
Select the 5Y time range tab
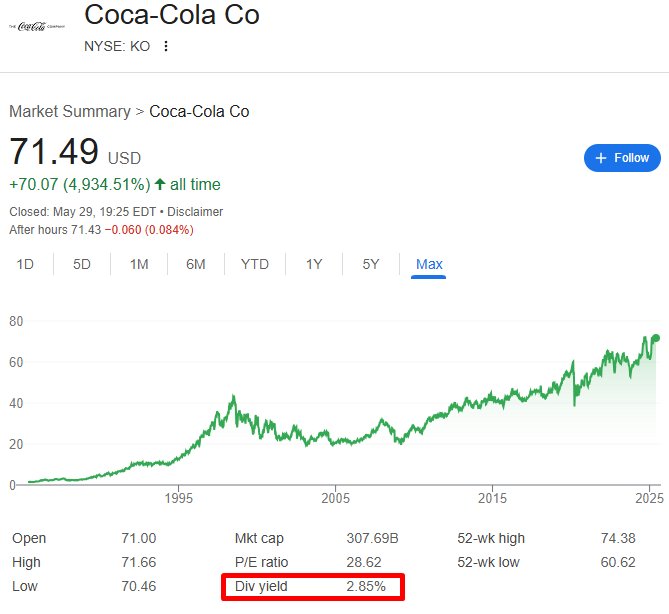[x=371, y=264]
